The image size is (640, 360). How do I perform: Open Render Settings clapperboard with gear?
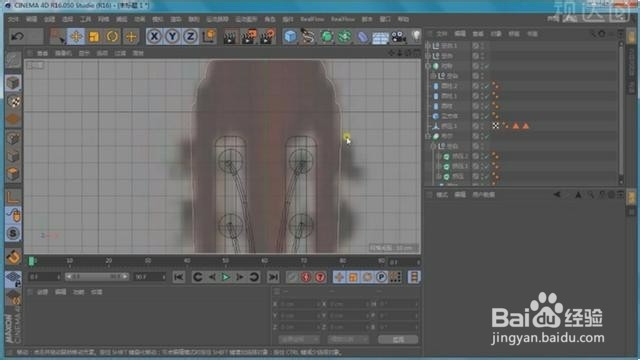click(x=267, y=37)
